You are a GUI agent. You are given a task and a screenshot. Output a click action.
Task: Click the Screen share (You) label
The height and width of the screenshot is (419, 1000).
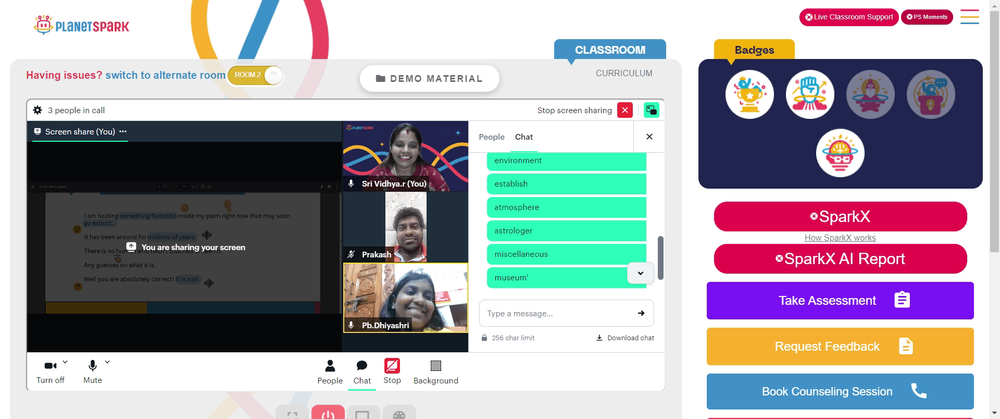tap(80, 131)
